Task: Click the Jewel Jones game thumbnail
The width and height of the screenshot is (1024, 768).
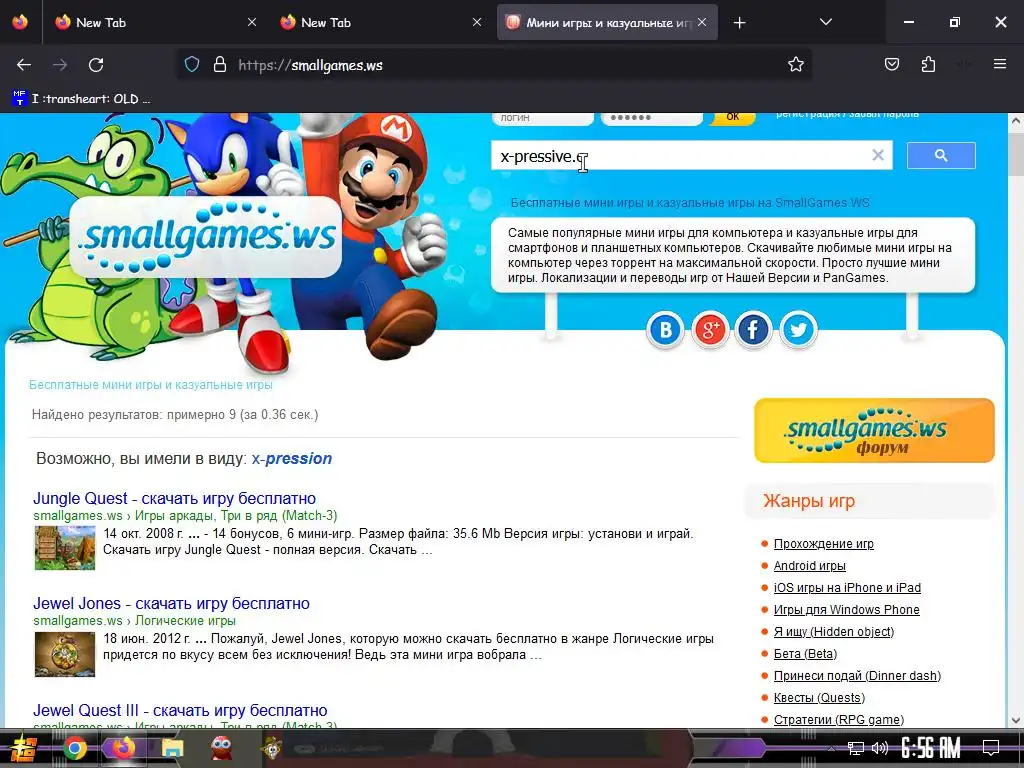Action: (65, 654)
